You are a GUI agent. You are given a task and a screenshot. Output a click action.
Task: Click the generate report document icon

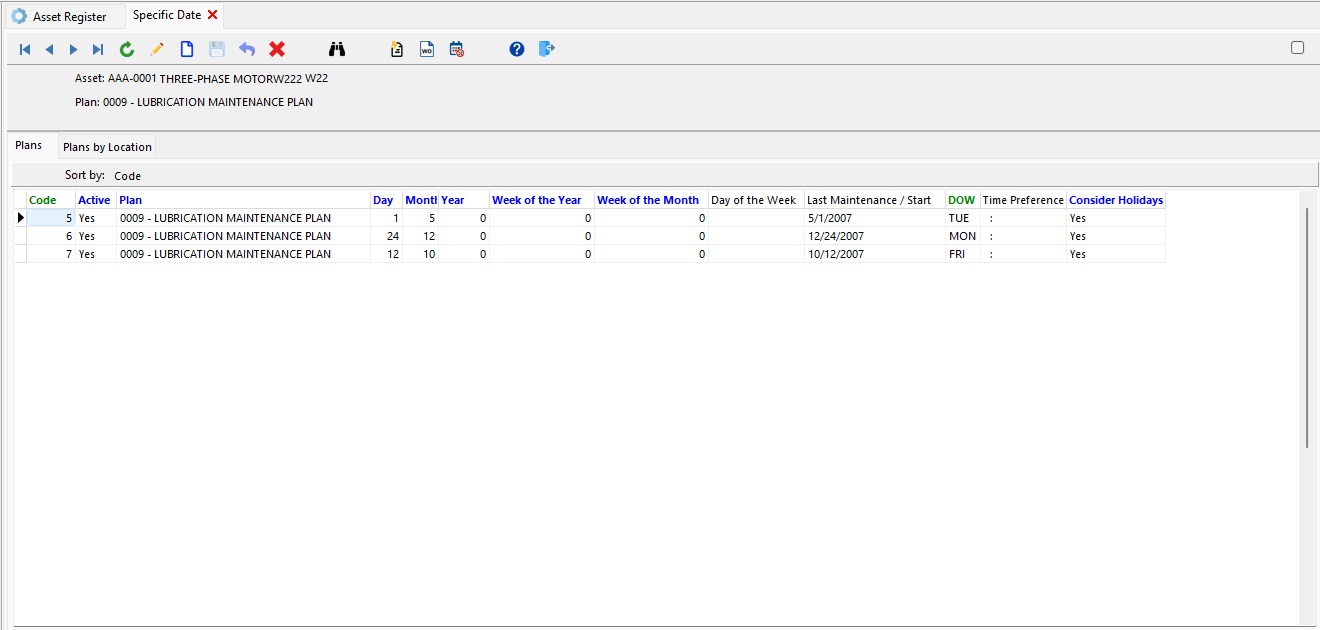[397, 48]
